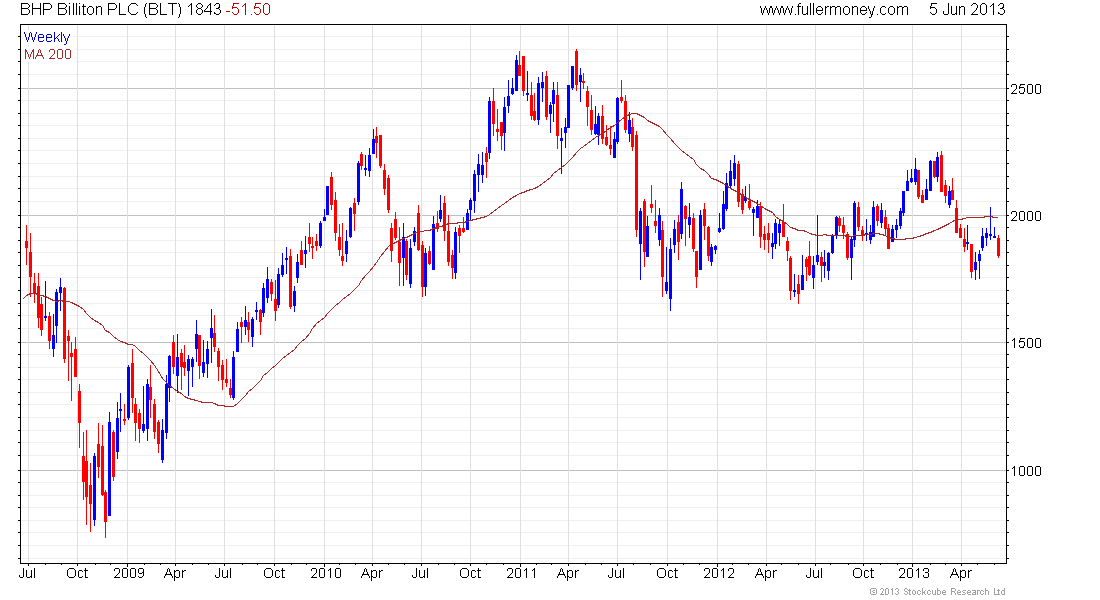Click the blue Weekly legend label

(x=47, y=37)
